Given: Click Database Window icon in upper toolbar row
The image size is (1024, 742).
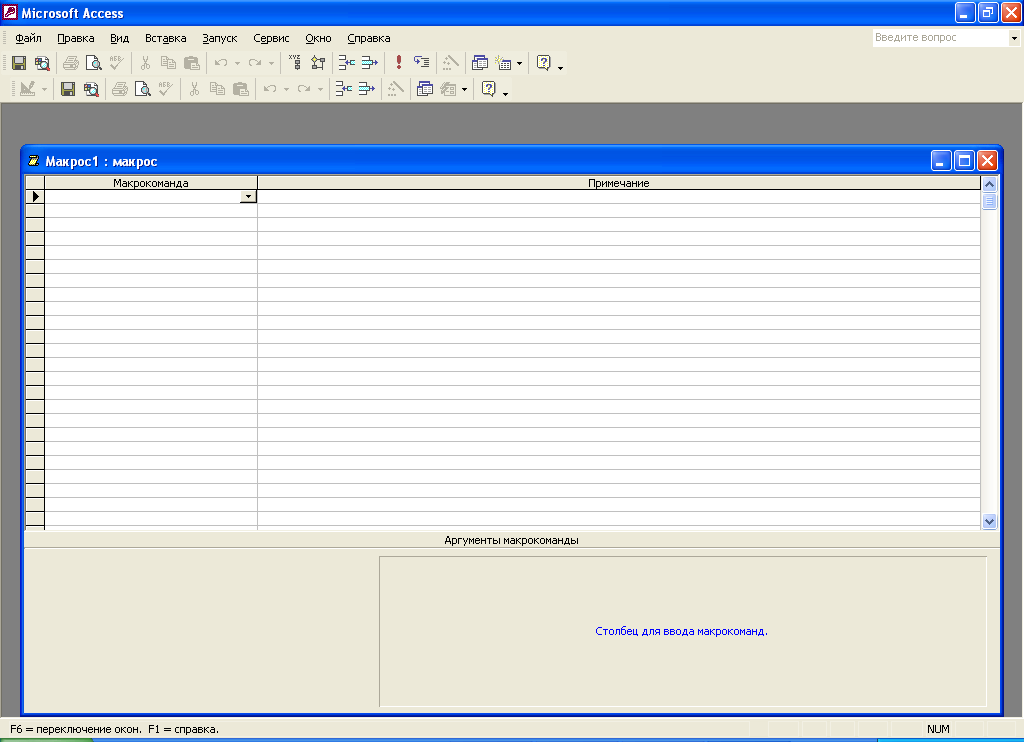Looking at the screenshot, I should point(479,63).
